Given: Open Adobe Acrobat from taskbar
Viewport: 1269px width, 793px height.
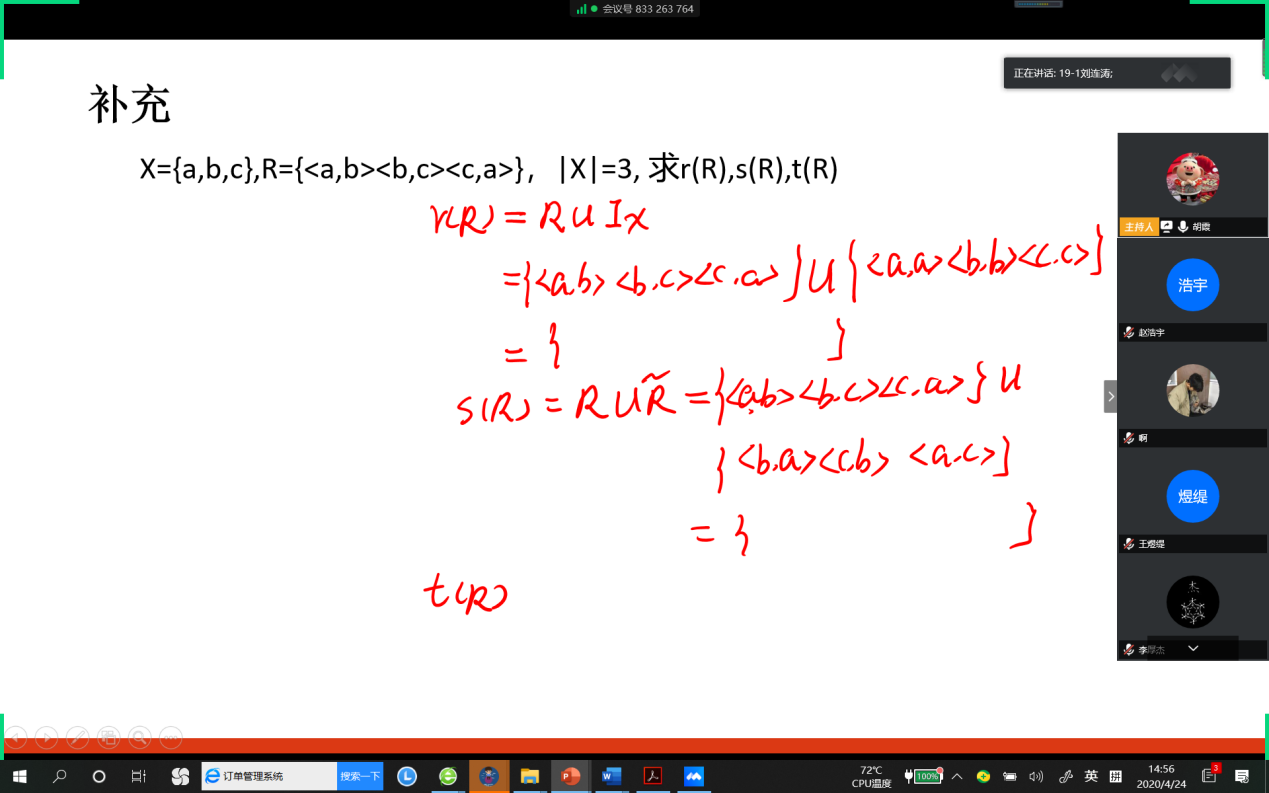Looking at the screenshot, I should pyautogui.click(x=653, y=776).
